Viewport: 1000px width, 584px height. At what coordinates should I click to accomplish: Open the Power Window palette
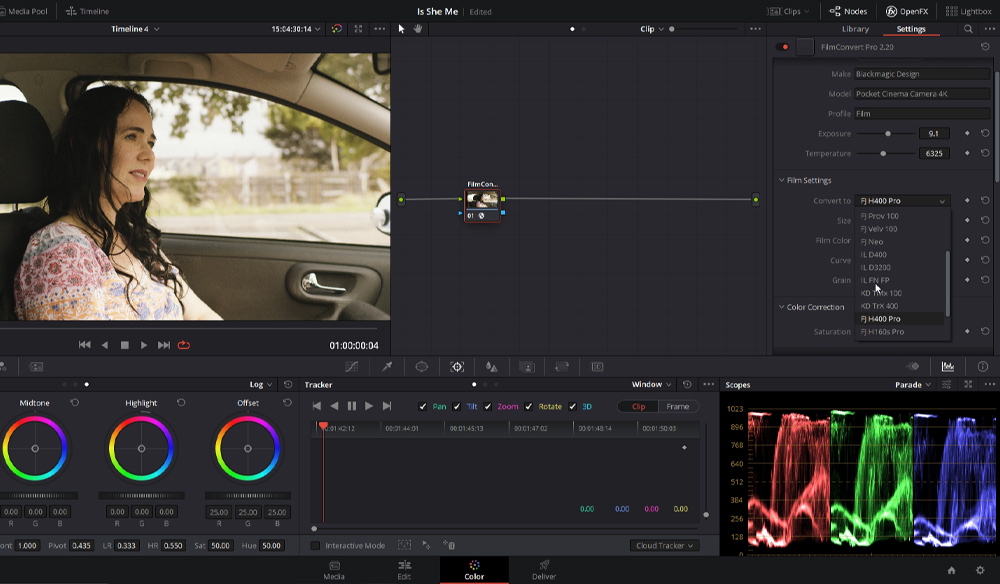[422, 367]
